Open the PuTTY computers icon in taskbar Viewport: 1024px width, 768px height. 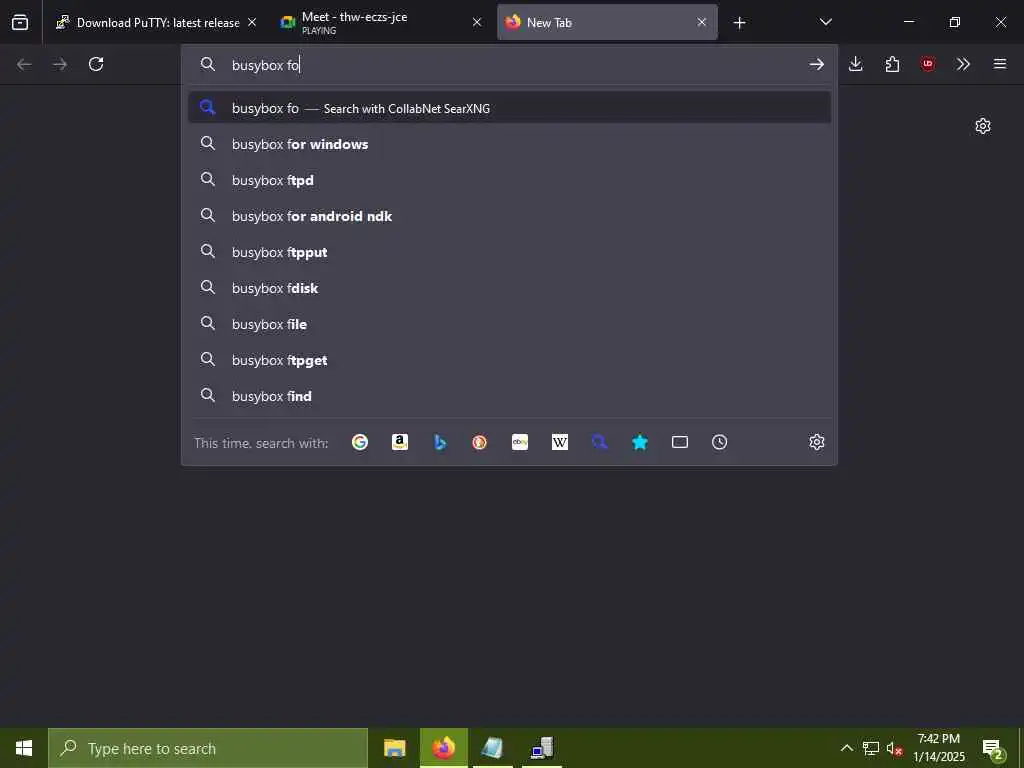[x=542, y=748]
